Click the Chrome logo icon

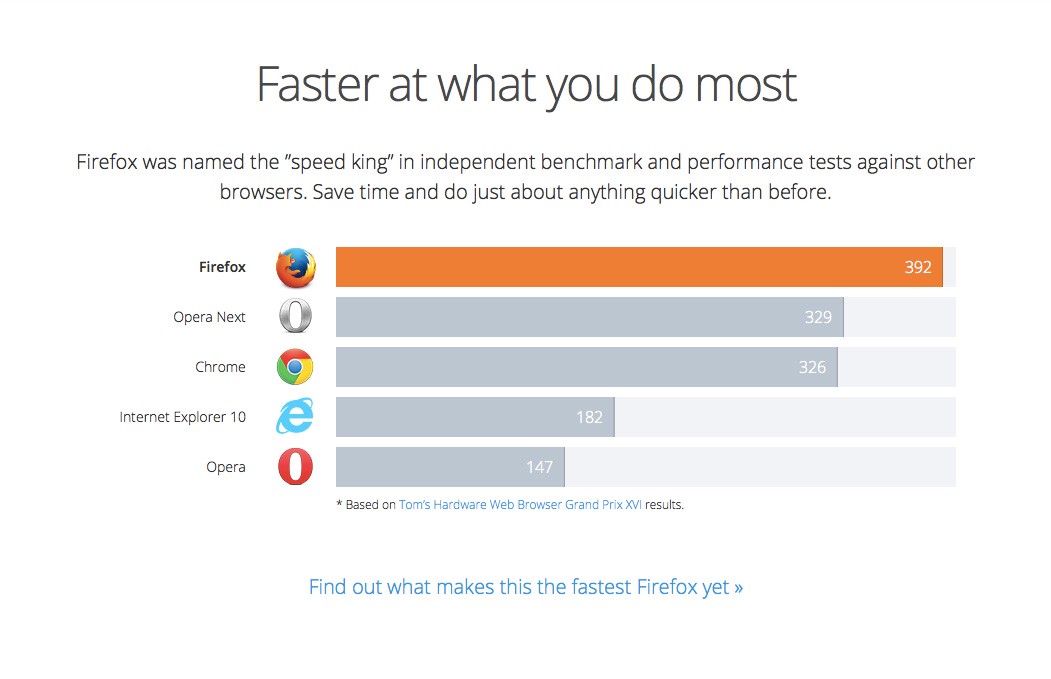[295, 367]
